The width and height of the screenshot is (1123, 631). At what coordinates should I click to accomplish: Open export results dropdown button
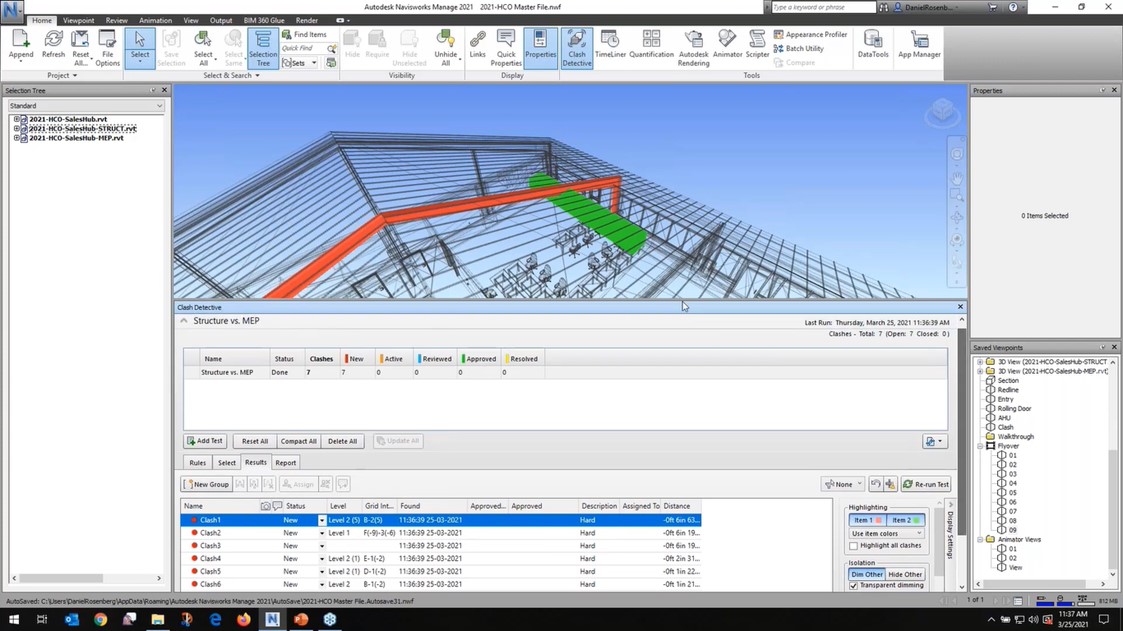(x=935, y=441)
